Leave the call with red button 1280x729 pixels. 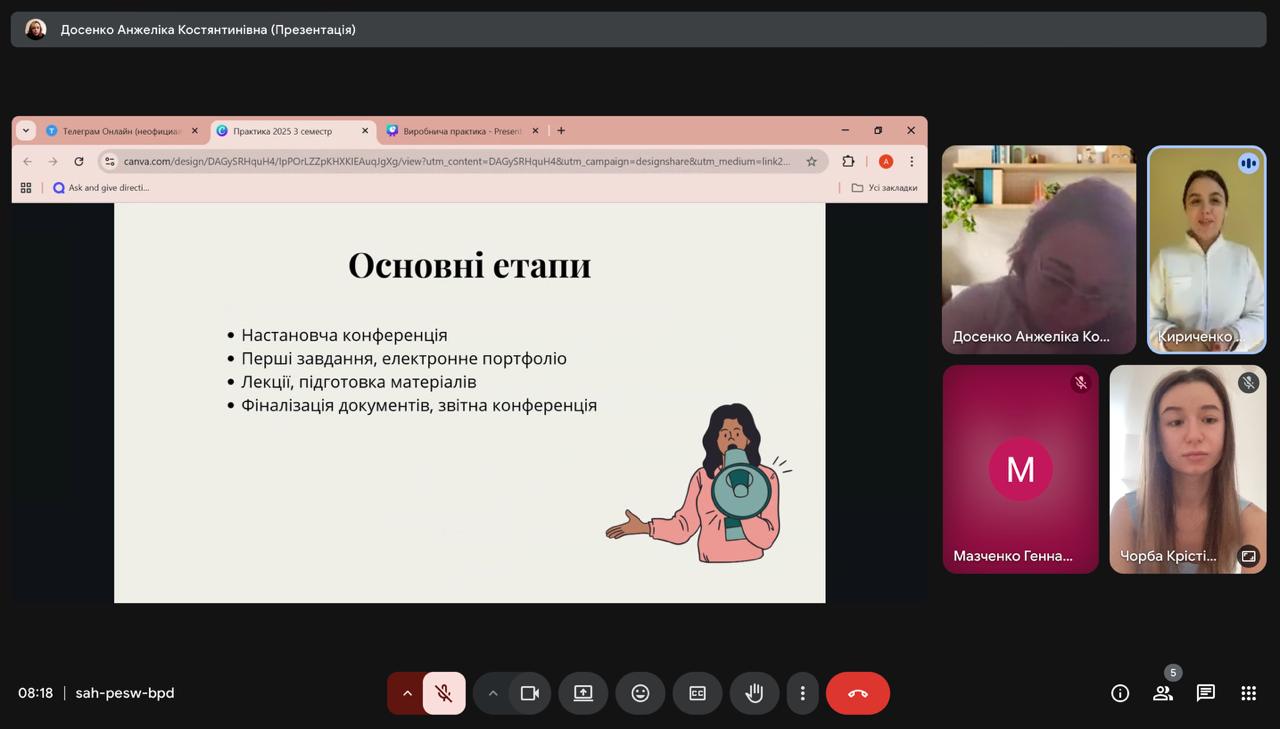tap(857, 693)
